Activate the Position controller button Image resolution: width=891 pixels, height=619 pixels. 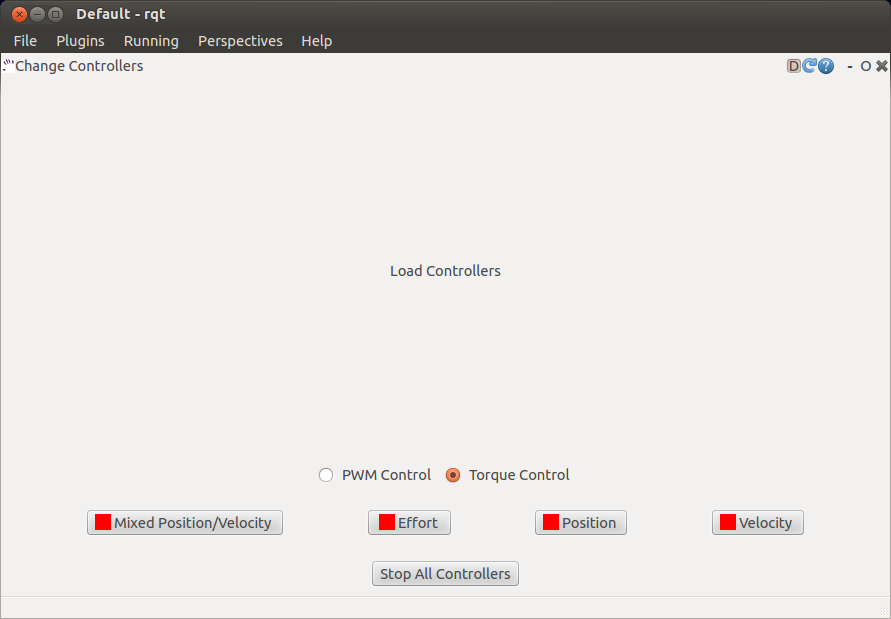[580, 523]
